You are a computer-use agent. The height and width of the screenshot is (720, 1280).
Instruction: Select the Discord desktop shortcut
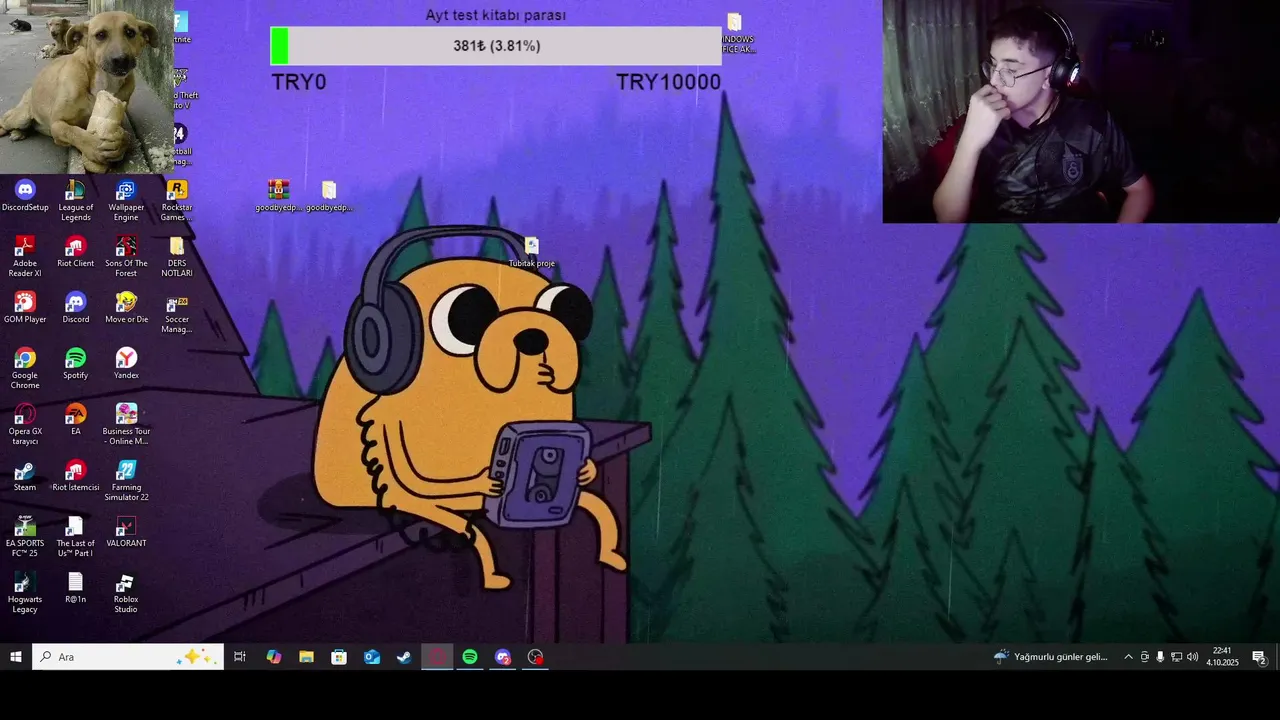[75, 308]
